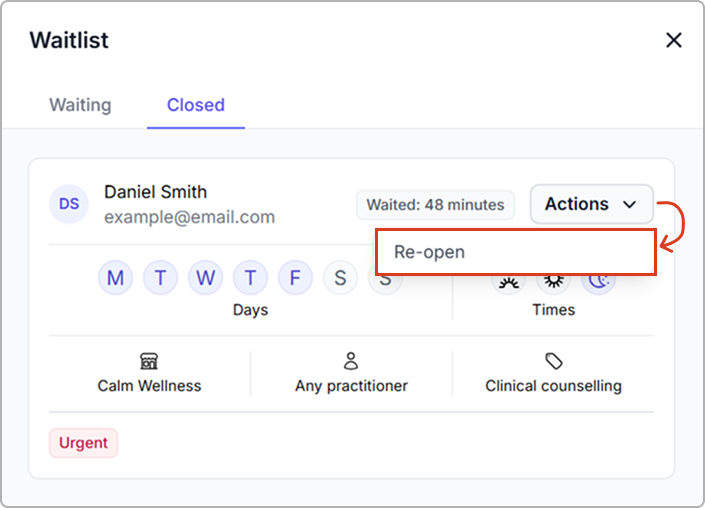Toggle the Saturday day circle
The image size is (705, 508).
[340, 278]
